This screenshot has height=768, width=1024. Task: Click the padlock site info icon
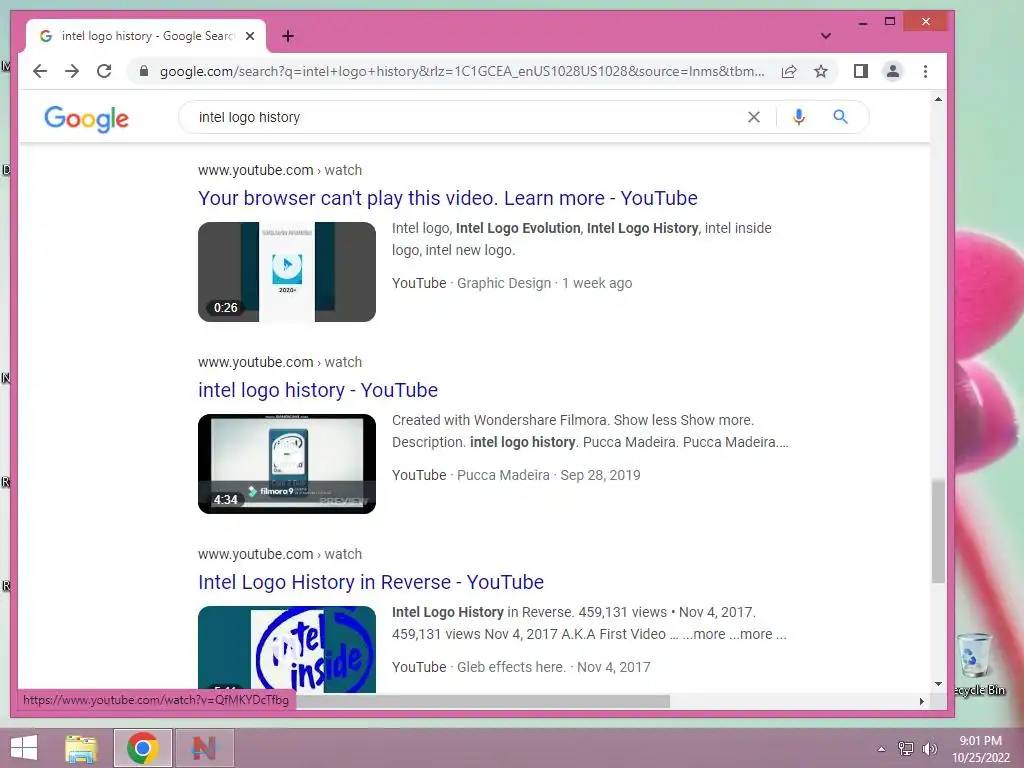point(144,71)
